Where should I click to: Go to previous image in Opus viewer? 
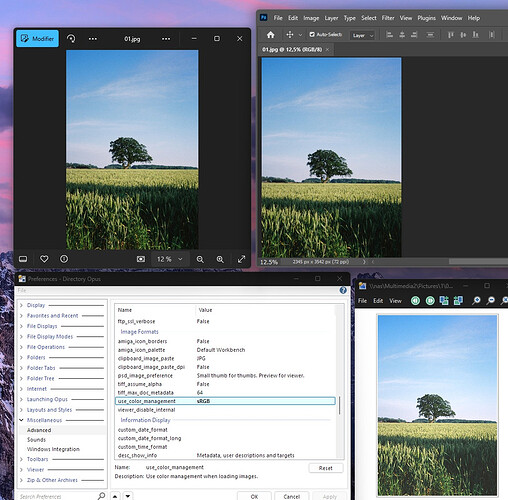pos(415,300)
